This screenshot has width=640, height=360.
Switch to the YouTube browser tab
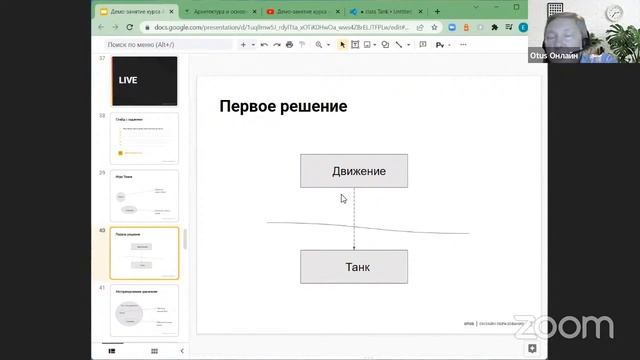click(x=302, y=12)
